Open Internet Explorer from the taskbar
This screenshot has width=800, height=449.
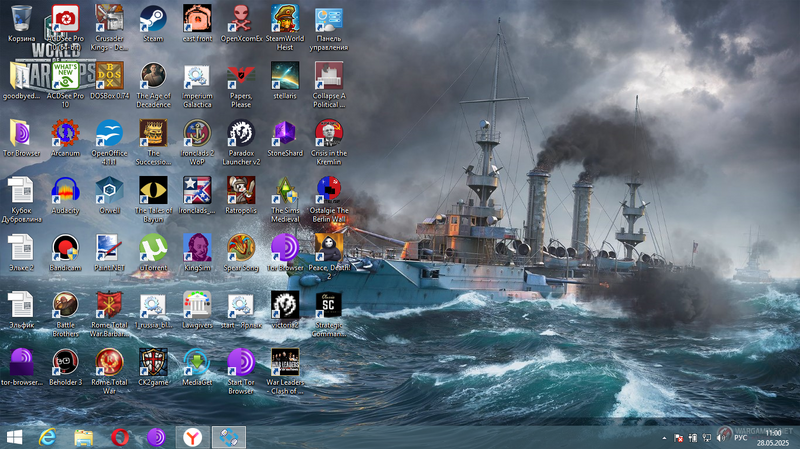point(47,437)
